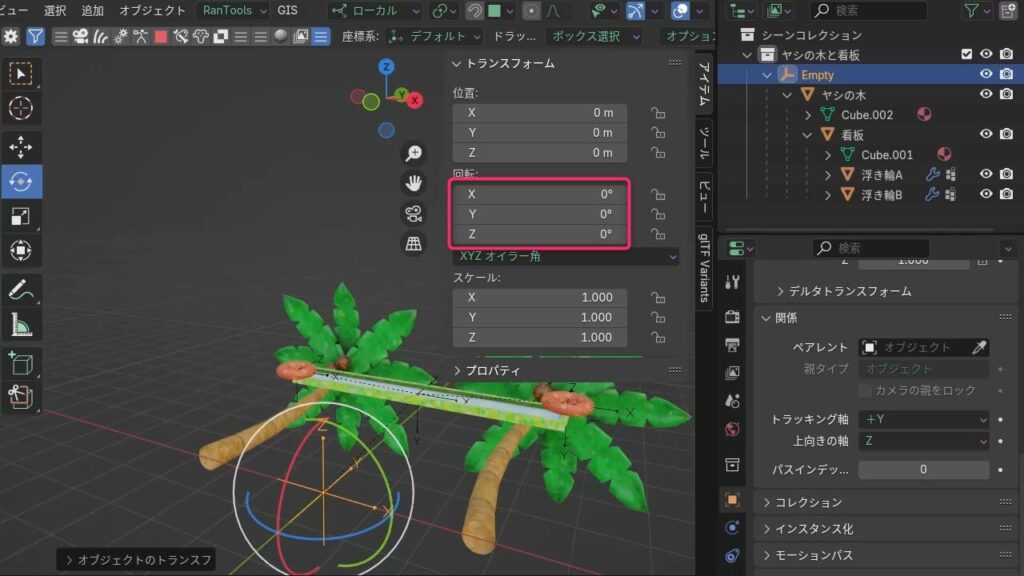This screenshot has width=1024, height=576.
Task: Expand the プロパティ panel
Action: 487,370
